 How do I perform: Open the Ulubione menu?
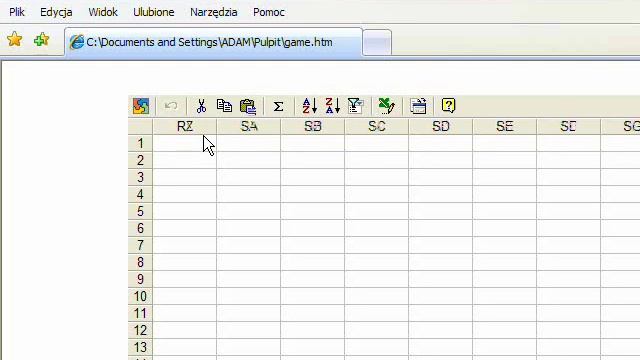[154, 12]
